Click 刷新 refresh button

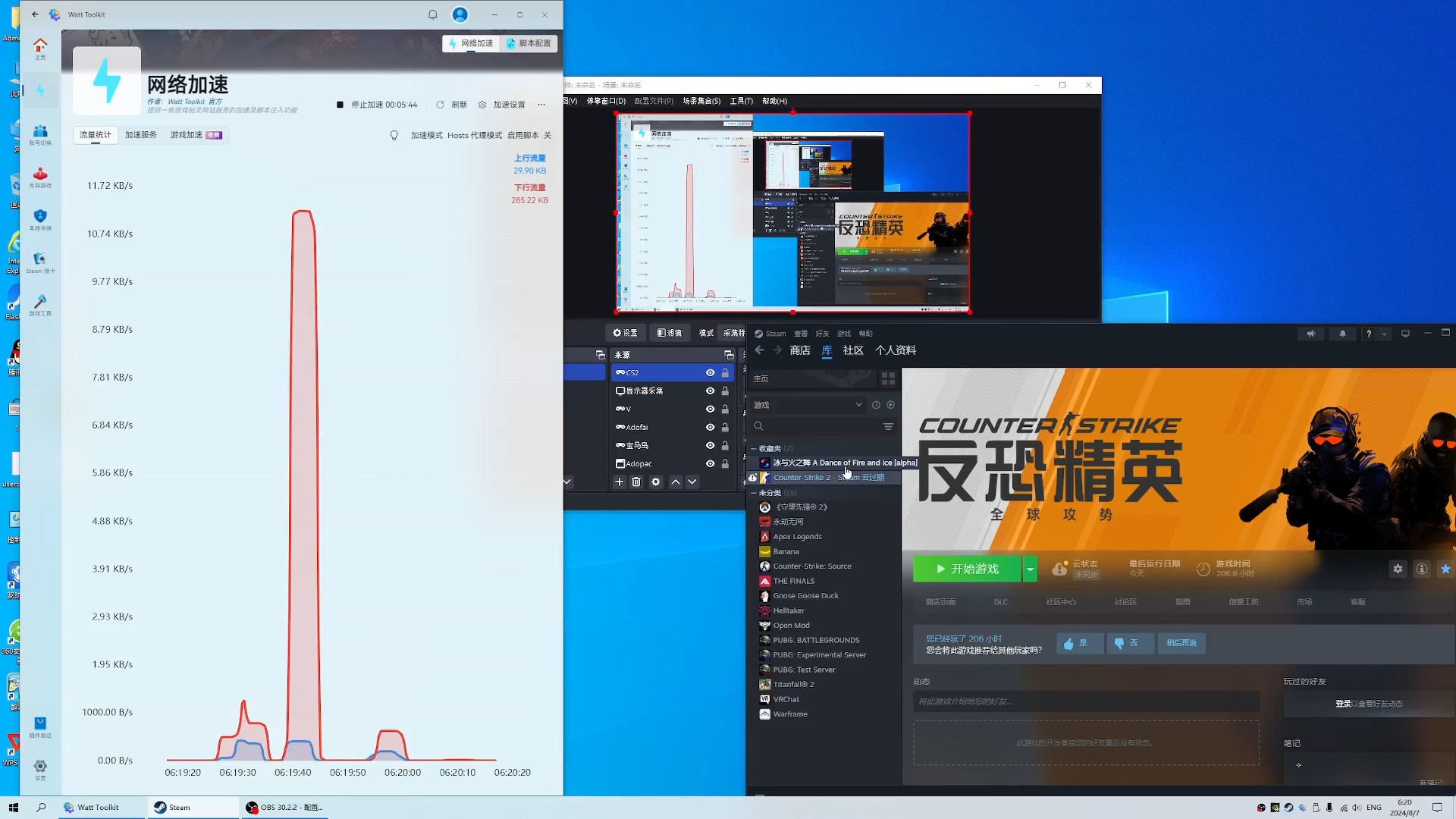452,105
